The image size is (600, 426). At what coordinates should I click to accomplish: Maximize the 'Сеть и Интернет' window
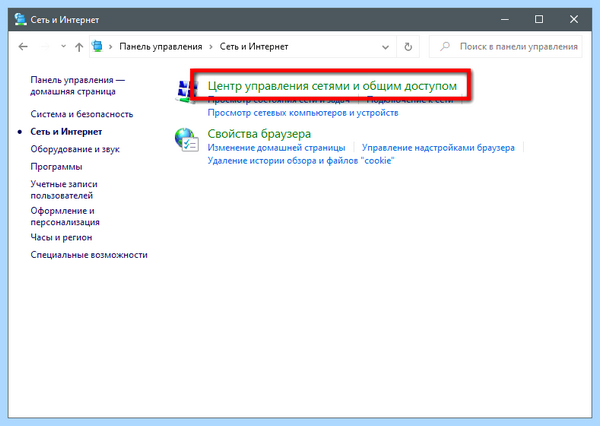click(x=539, y=19)
